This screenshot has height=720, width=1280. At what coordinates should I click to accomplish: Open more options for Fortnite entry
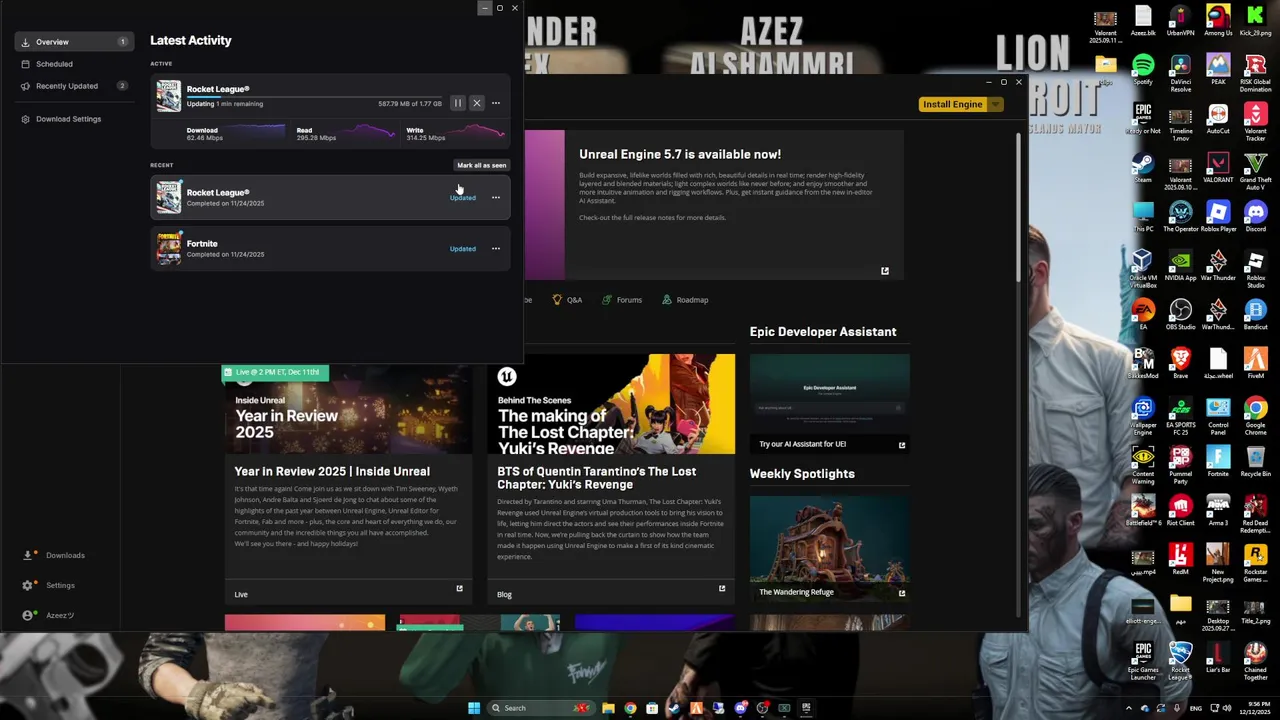(x=496, y=249)
